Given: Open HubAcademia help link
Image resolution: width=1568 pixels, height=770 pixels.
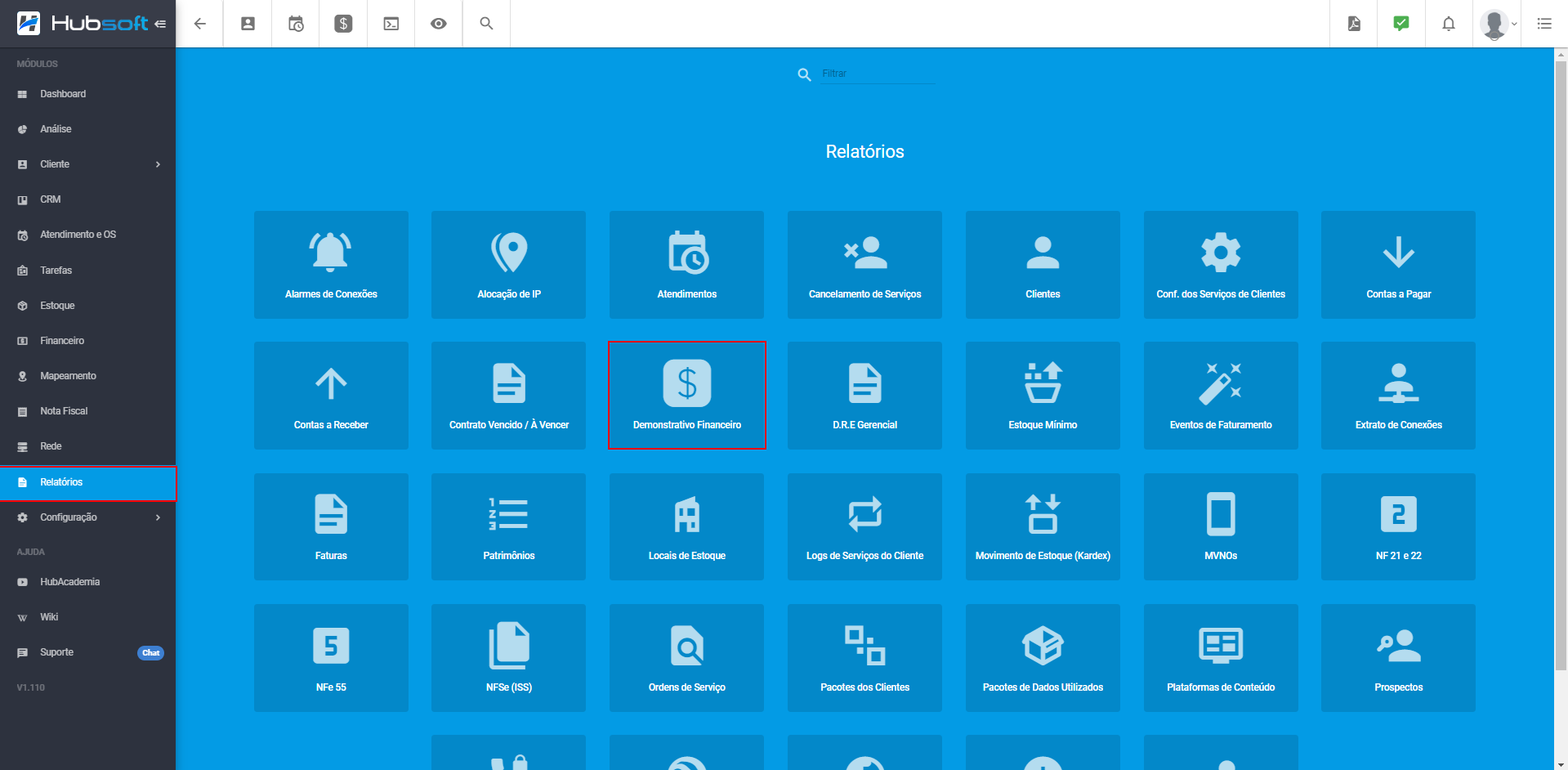Looking at the screenshot, I should (x=87, y=582).
